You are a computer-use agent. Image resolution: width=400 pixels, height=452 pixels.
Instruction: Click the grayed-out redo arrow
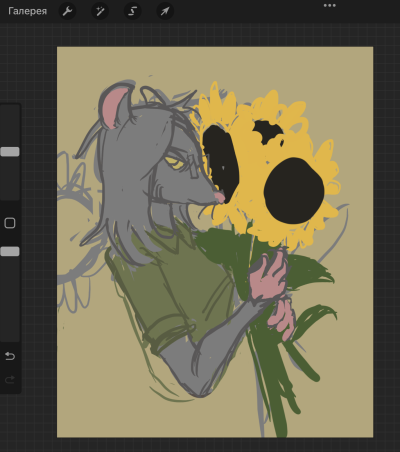click(x=10, y=379)
